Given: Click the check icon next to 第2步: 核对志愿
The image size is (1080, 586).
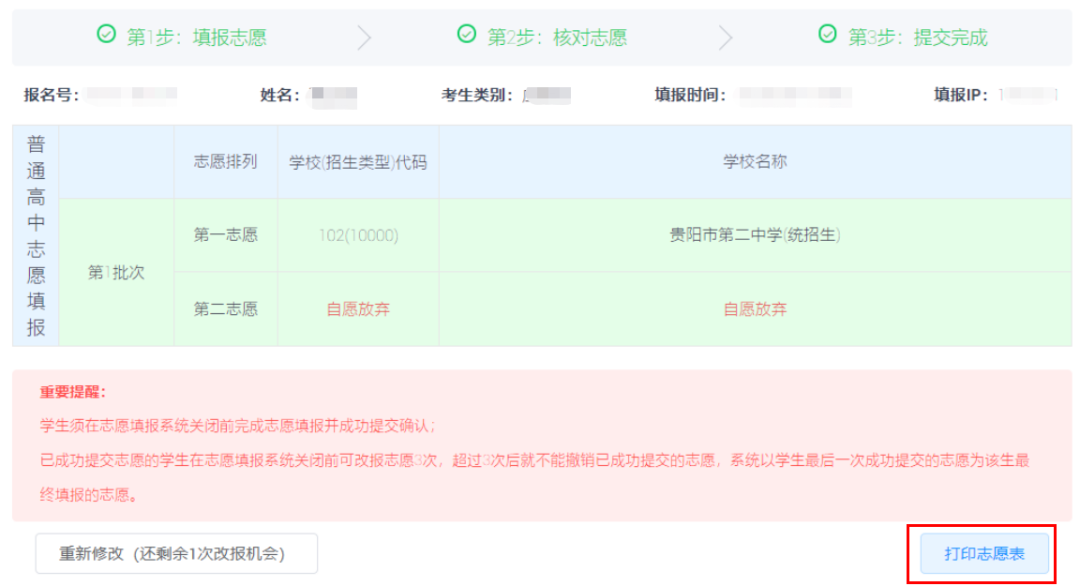Looking at the screenshot, I should 465,33.
